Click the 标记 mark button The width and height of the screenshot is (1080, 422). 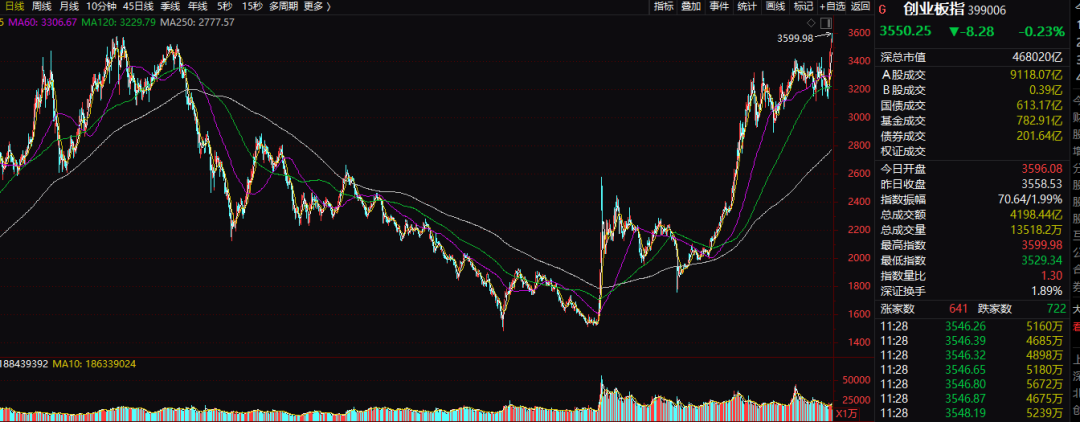tap(803, 6)
